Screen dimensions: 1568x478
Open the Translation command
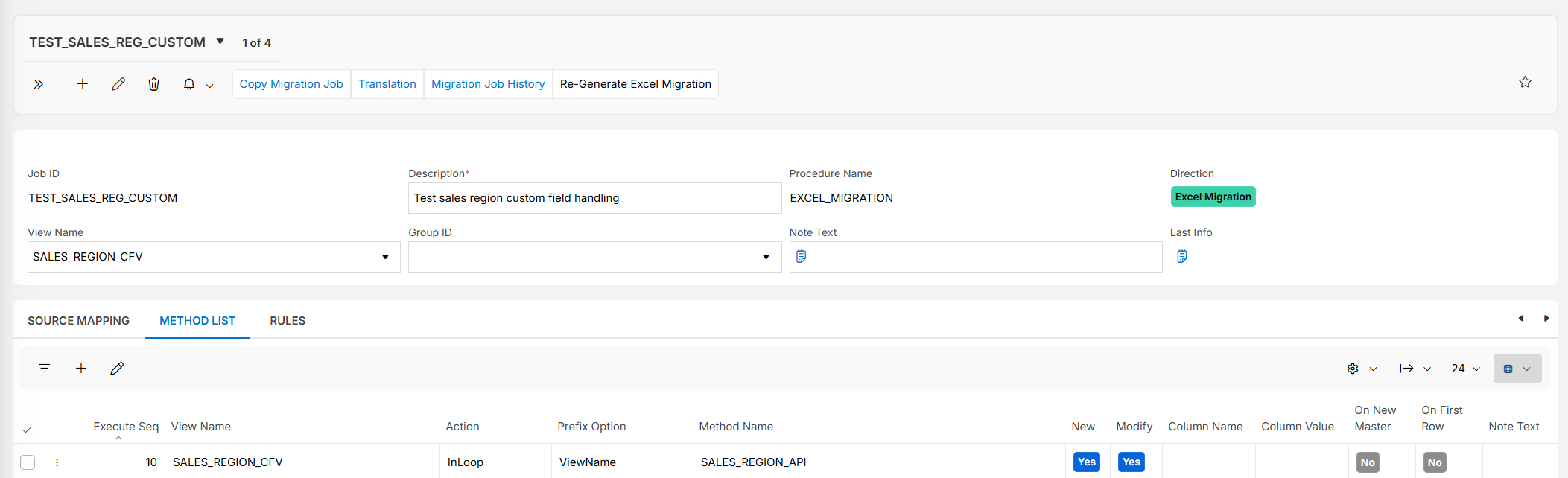tap(387, 84)
